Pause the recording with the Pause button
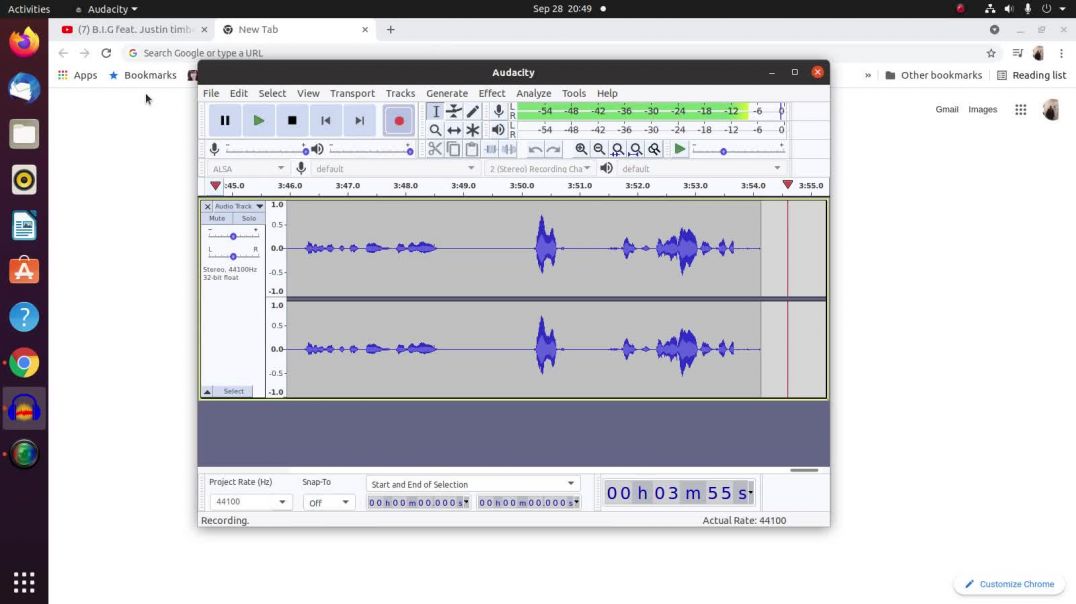Viewport: 1076px width, 604px height. tap(225, 120)
